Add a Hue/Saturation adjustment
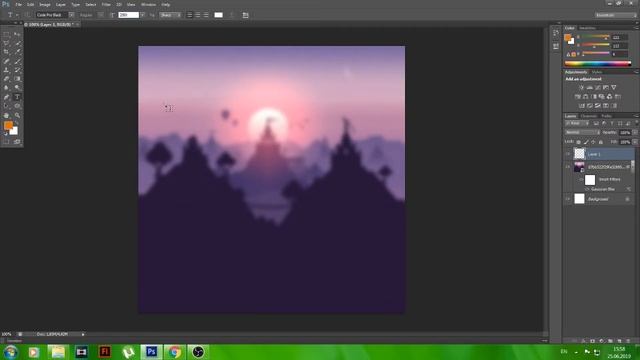 578,97
